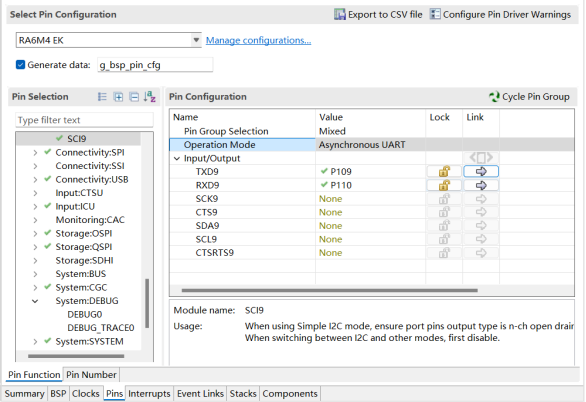The image size is (586, 402).
Task: Click the lock icon for CTSRTS9
Action: [x=444, y=253]
